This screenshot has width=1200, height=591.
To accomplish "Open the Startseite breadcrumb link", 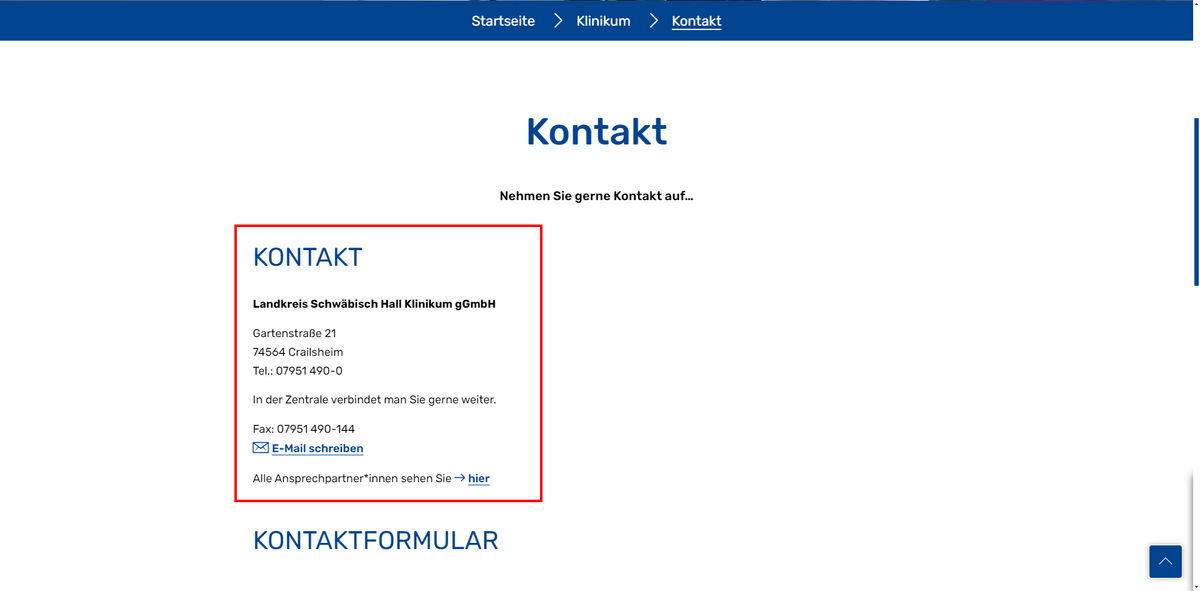I will pyautogui.click(x=503, y=21).
